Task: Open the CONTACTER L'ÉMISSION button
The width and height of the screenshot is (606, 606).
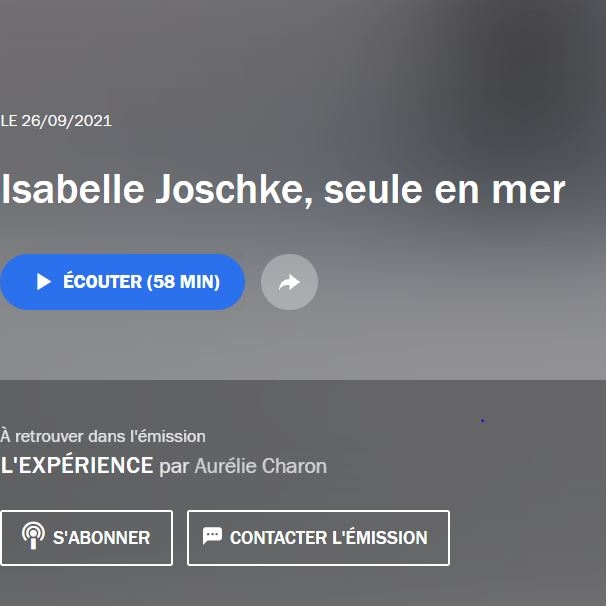Action: click(318, 538)
